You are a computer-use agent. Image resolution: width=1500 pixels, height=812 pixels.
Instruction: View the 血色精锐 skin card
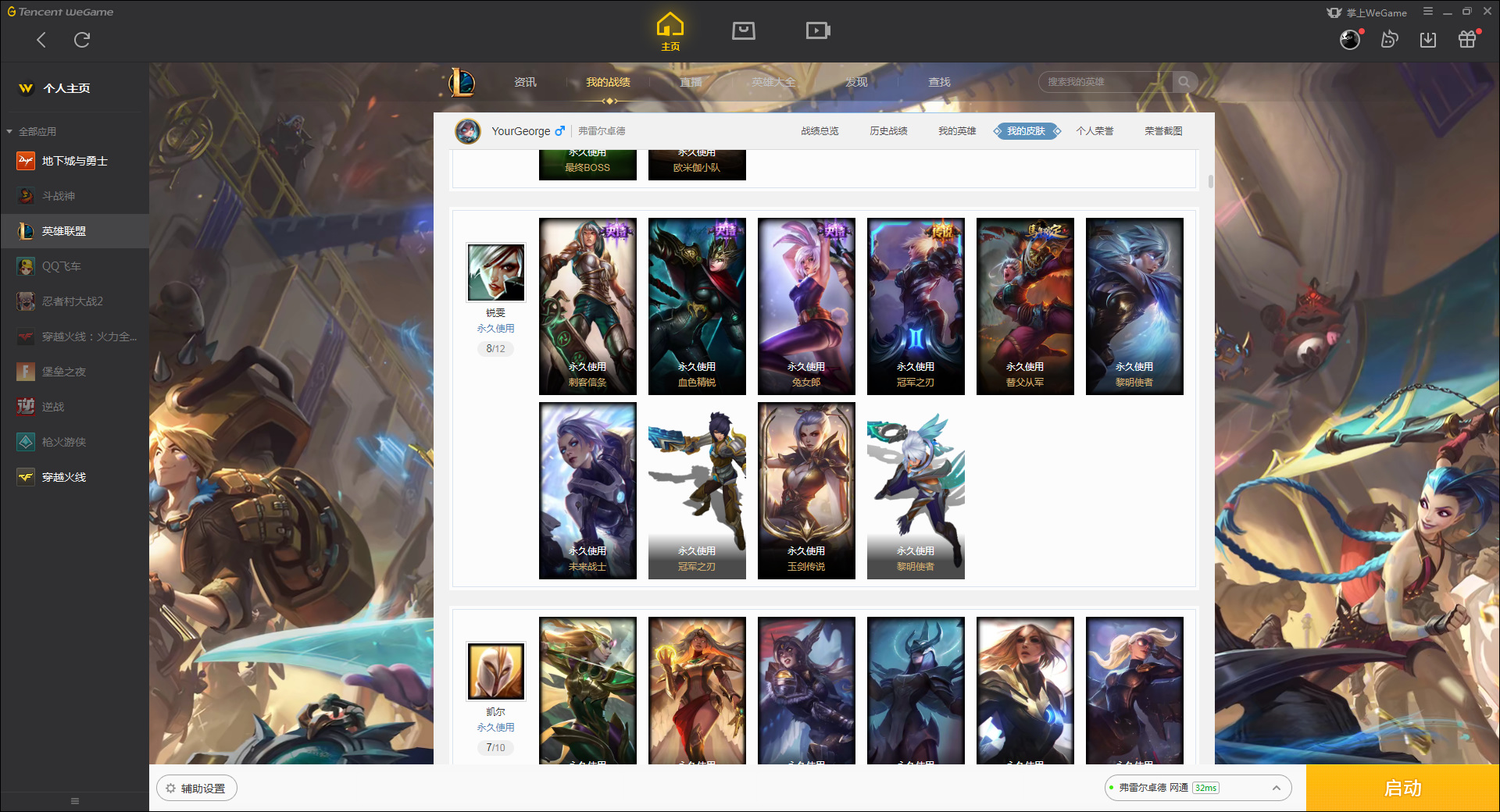coord(697,306)
